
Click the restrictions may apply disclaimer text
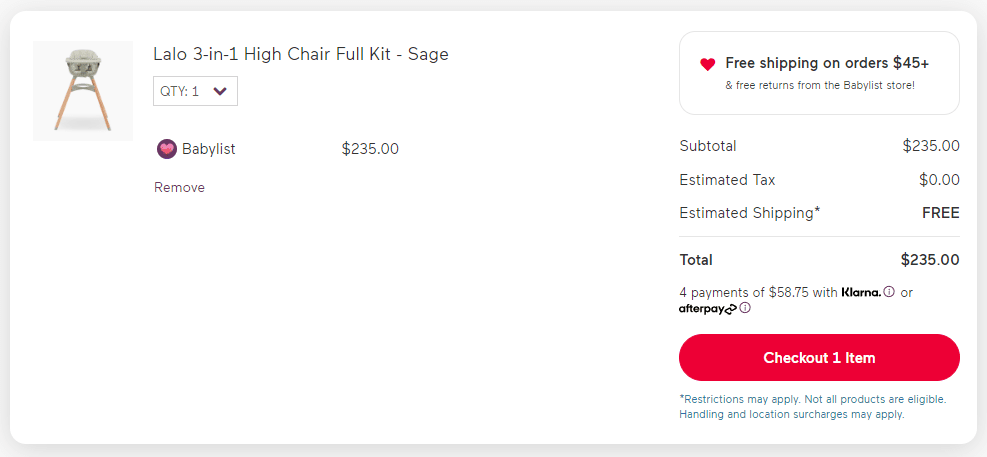pos(813,407)
